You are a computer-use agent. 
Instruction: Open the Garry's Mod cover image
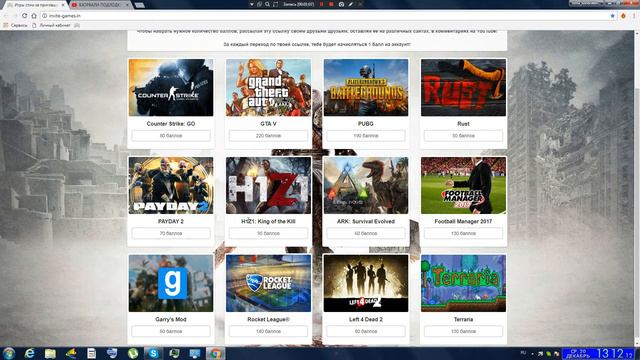[x=171, y=283]
